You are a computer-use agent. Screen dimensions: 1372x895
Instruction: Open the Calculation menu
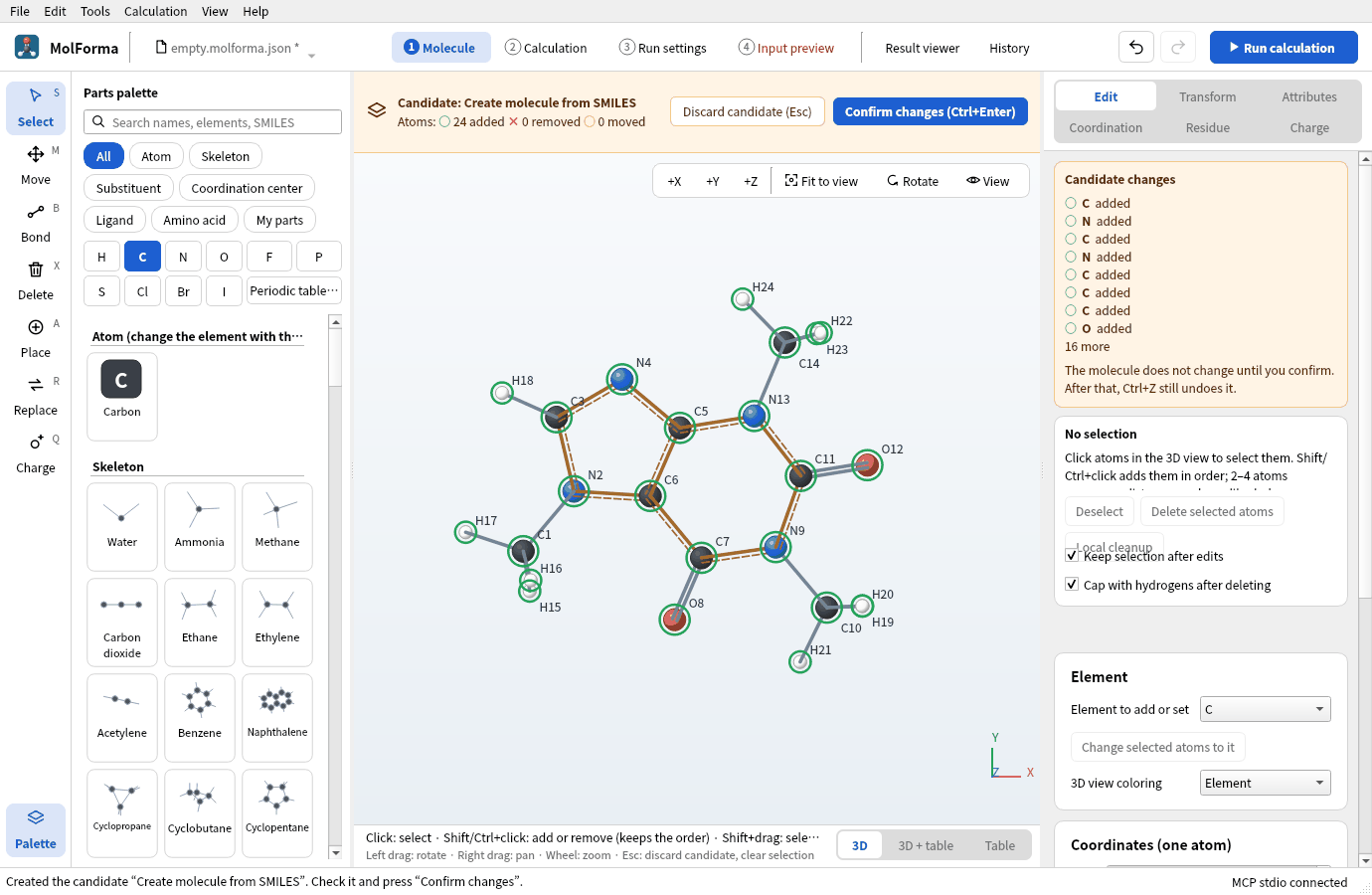coord(155,11)
